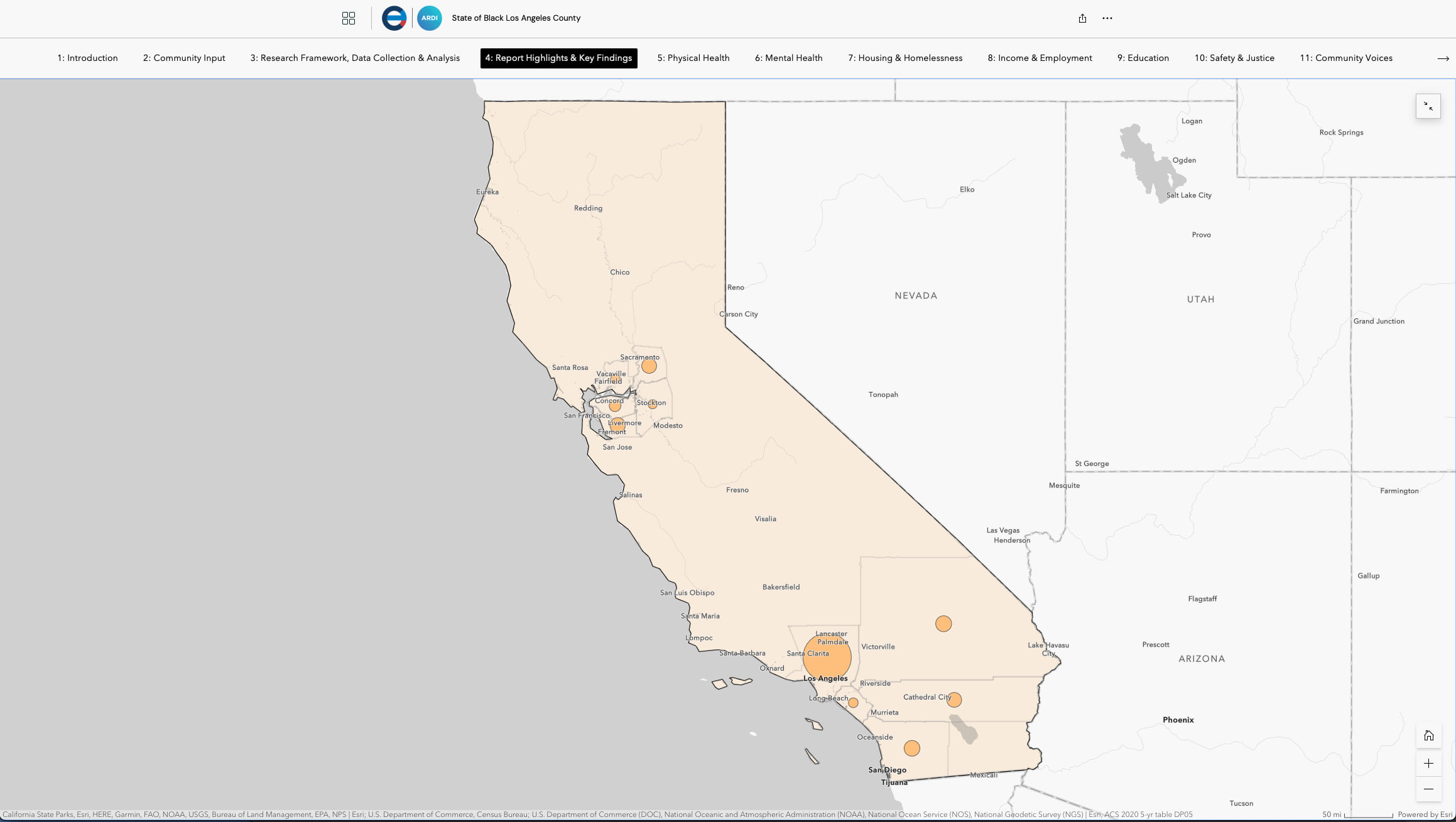Open the "10: Safety & Justice" section
This screenshot has height=822, width=1456.
(x=1234, y=58)
